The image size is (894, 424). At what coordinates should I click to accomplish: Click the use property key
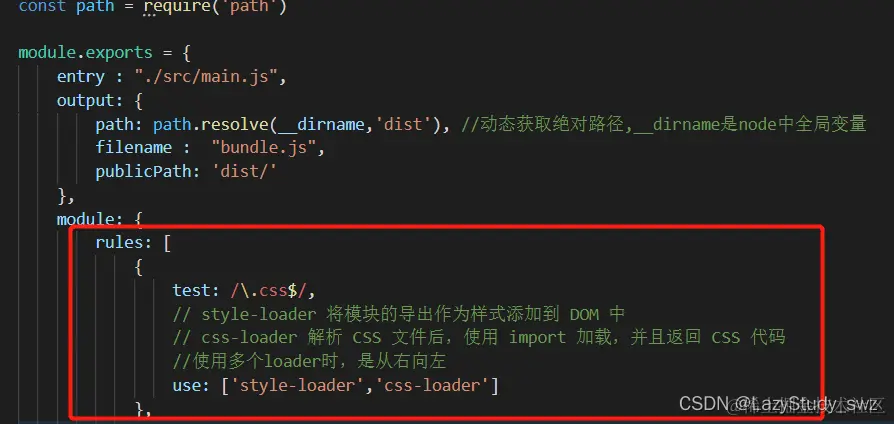(191, 386)
